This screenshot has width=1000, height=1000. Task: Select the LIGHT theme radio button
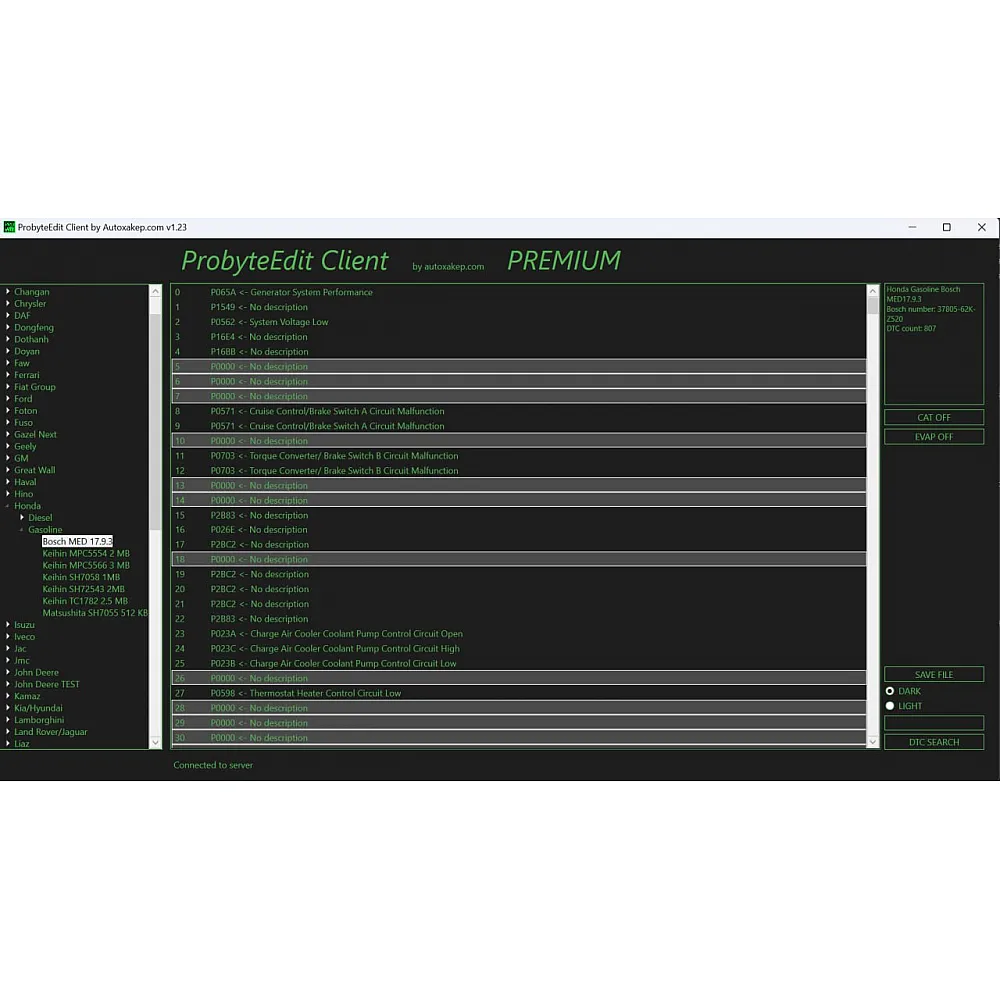(890, 706)
